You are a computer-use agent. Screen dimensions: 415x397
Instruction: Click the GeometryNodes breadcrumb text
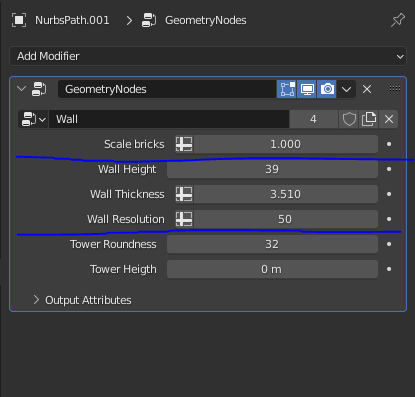click(206, 21)
